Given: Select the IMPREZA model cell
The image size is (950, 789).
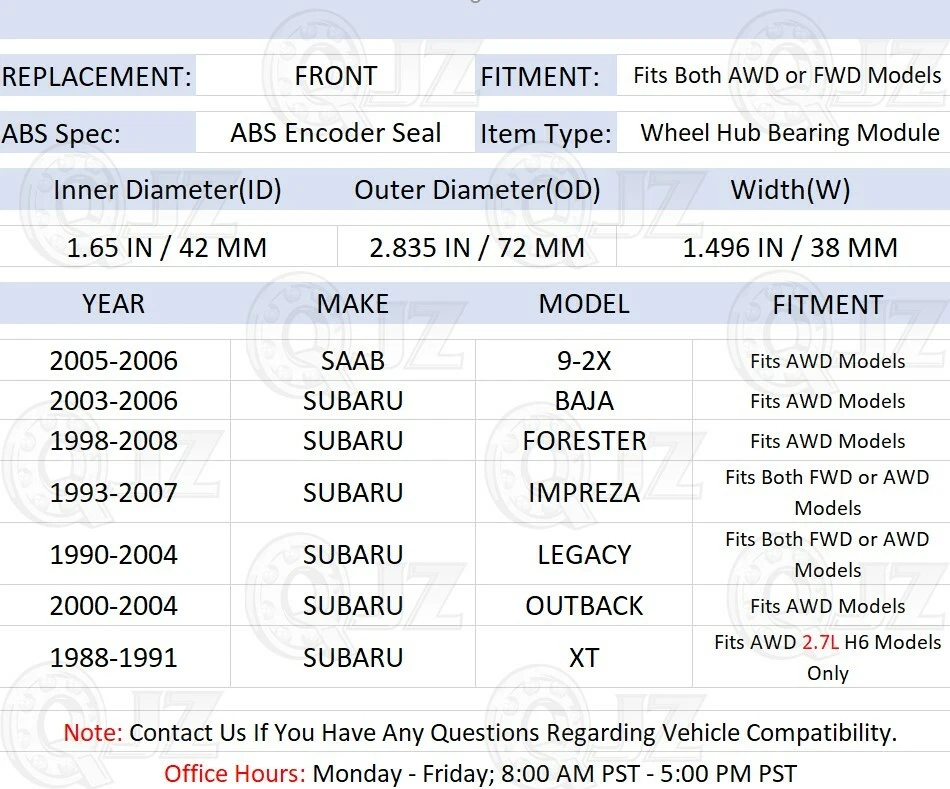Looking at the screenshot, I should tap(584, 492).
